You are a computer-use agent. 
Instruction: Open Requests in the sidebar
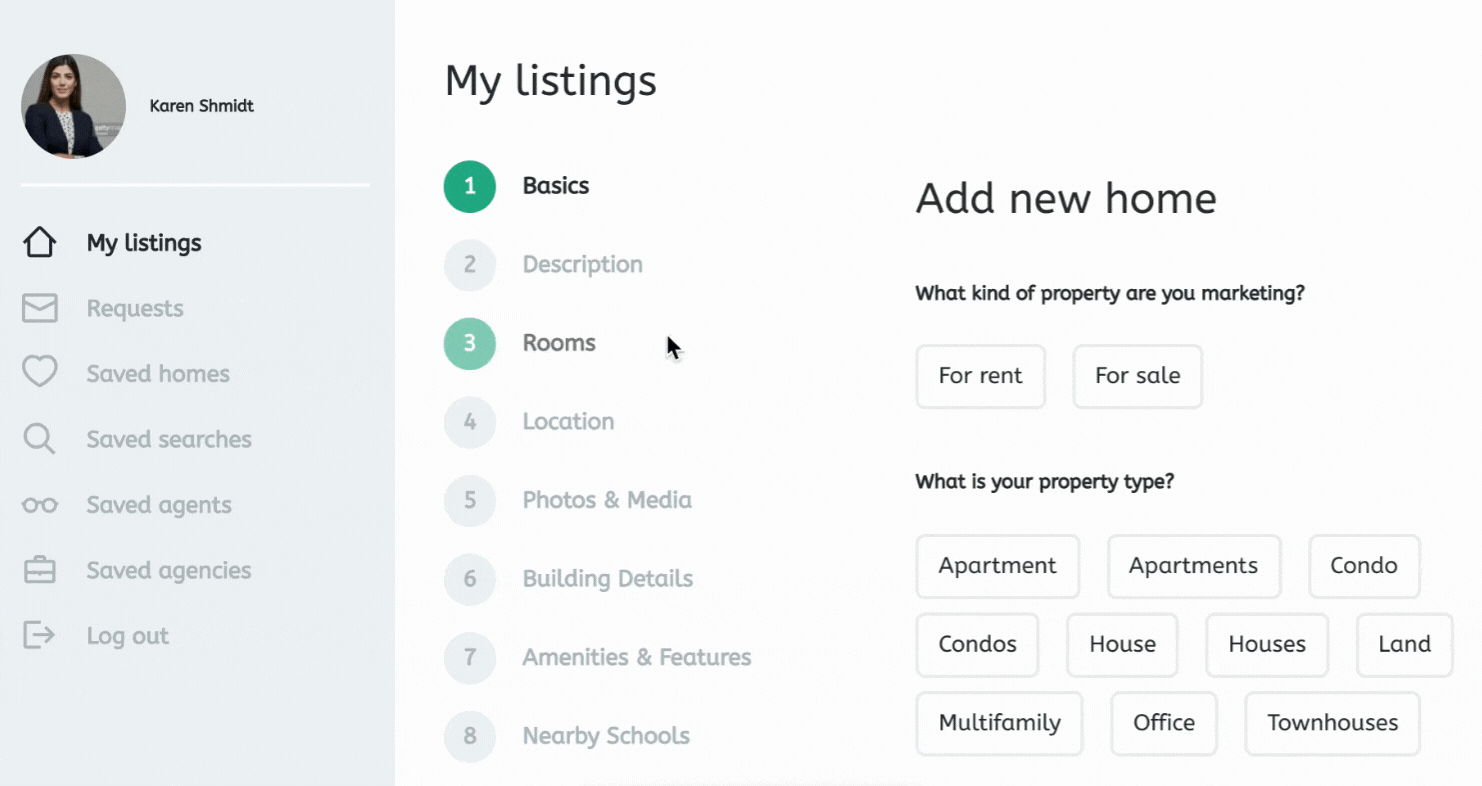pyautogui.click(x=134, y=308)
